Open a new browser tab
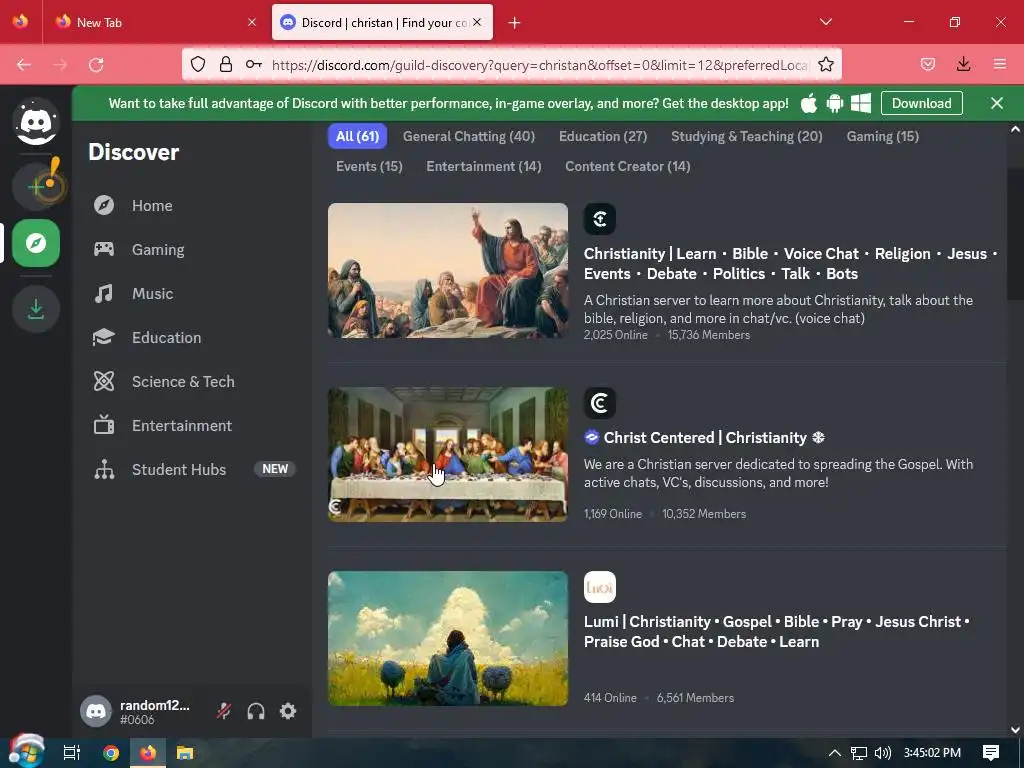 coord(515,23)
